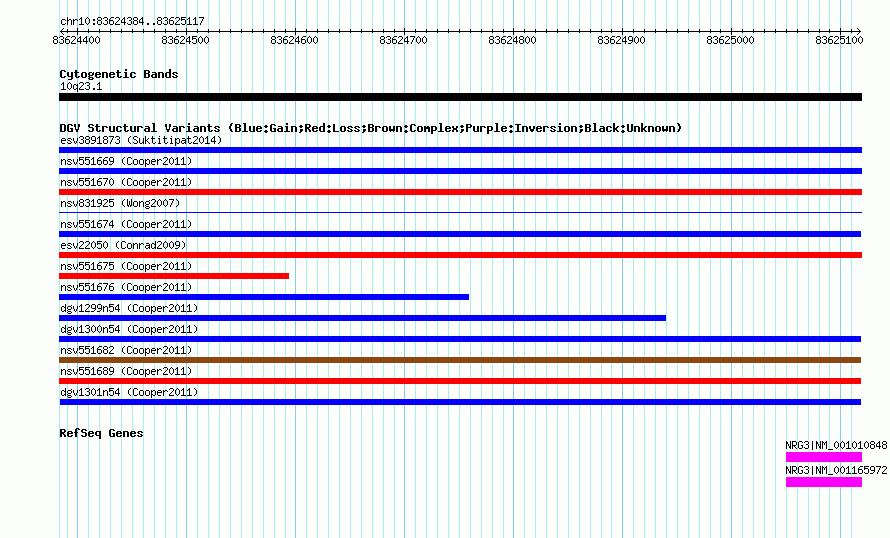
Task: Open variant esv22050 (Conrad2009) label
Action: 123,245
